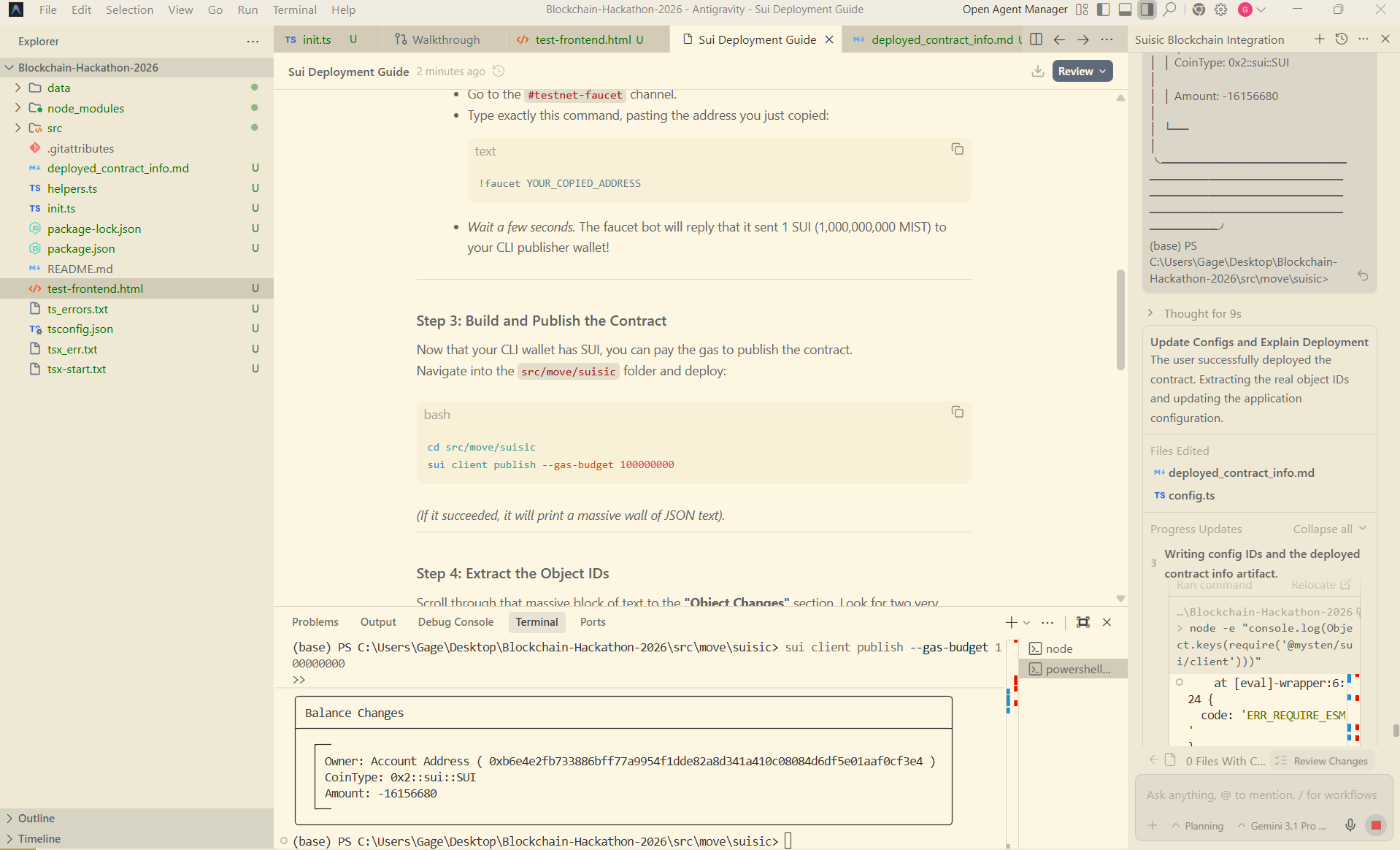The height and width of the screenshot is (850, 1400).
Task: Select the powershell terminal session
Action: (x=1073, y=669)
